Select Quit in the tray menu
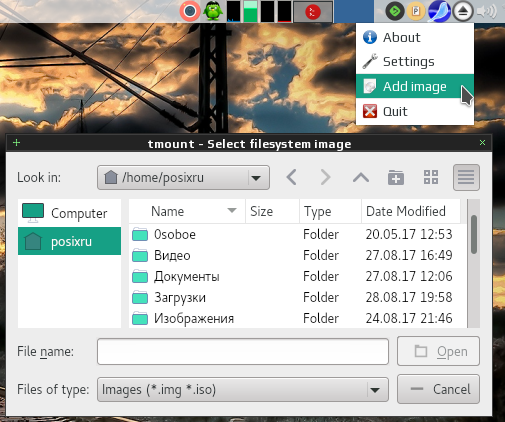The image size is (505, 422). (415, 111)
